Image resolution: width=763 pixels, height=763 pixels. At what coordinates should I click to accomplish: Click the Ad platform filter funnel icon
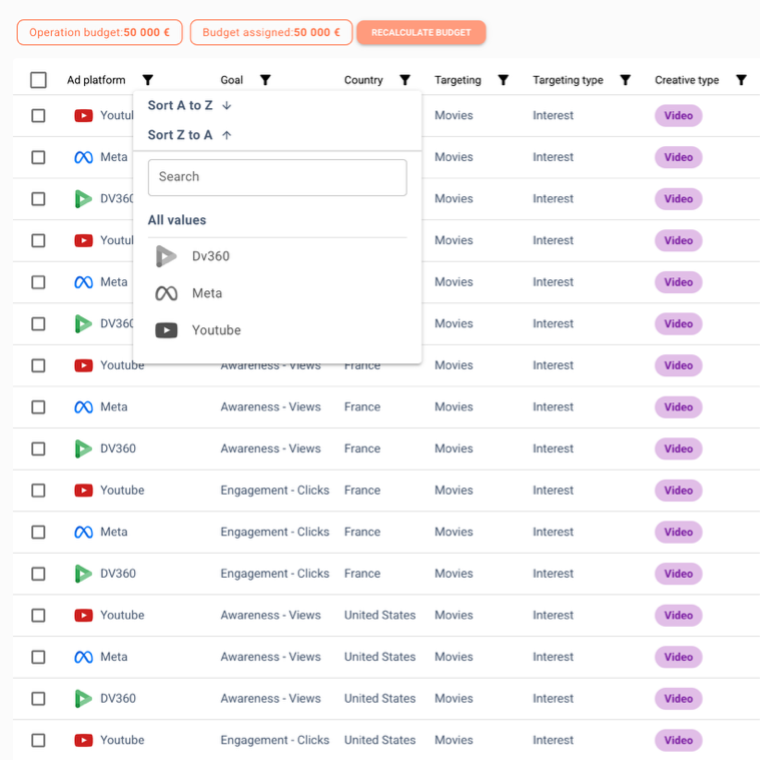[x=148, y=80]
